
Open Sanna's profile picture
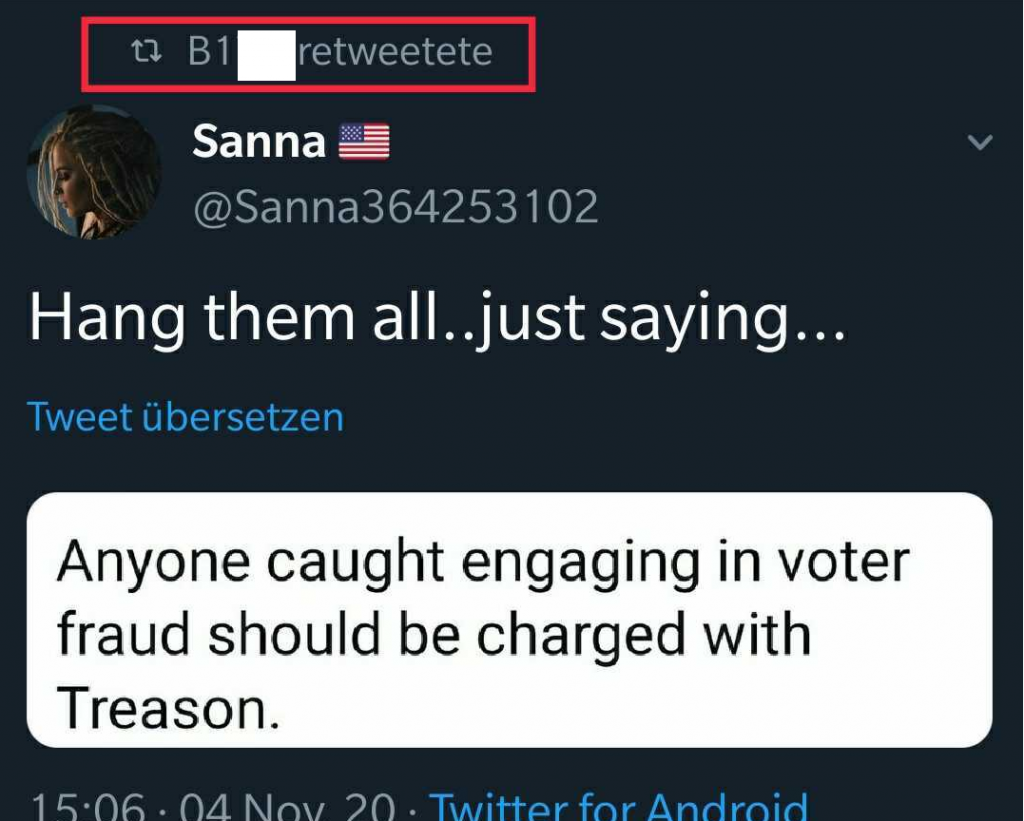coord(94,172)
